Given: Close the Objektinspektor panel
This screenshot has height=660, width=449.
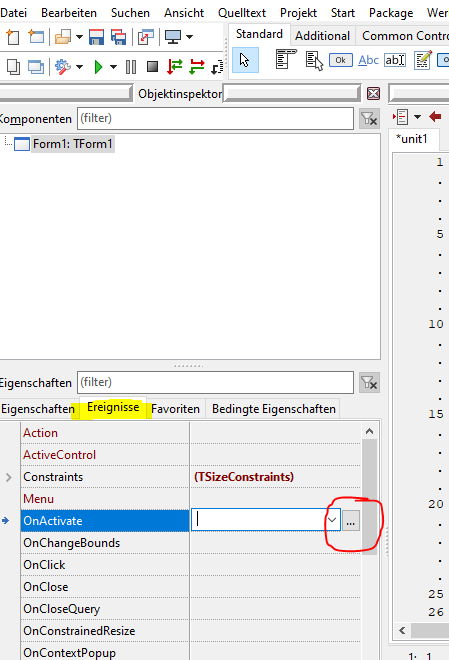Looking at the screenshot, I should pos(373,93).
